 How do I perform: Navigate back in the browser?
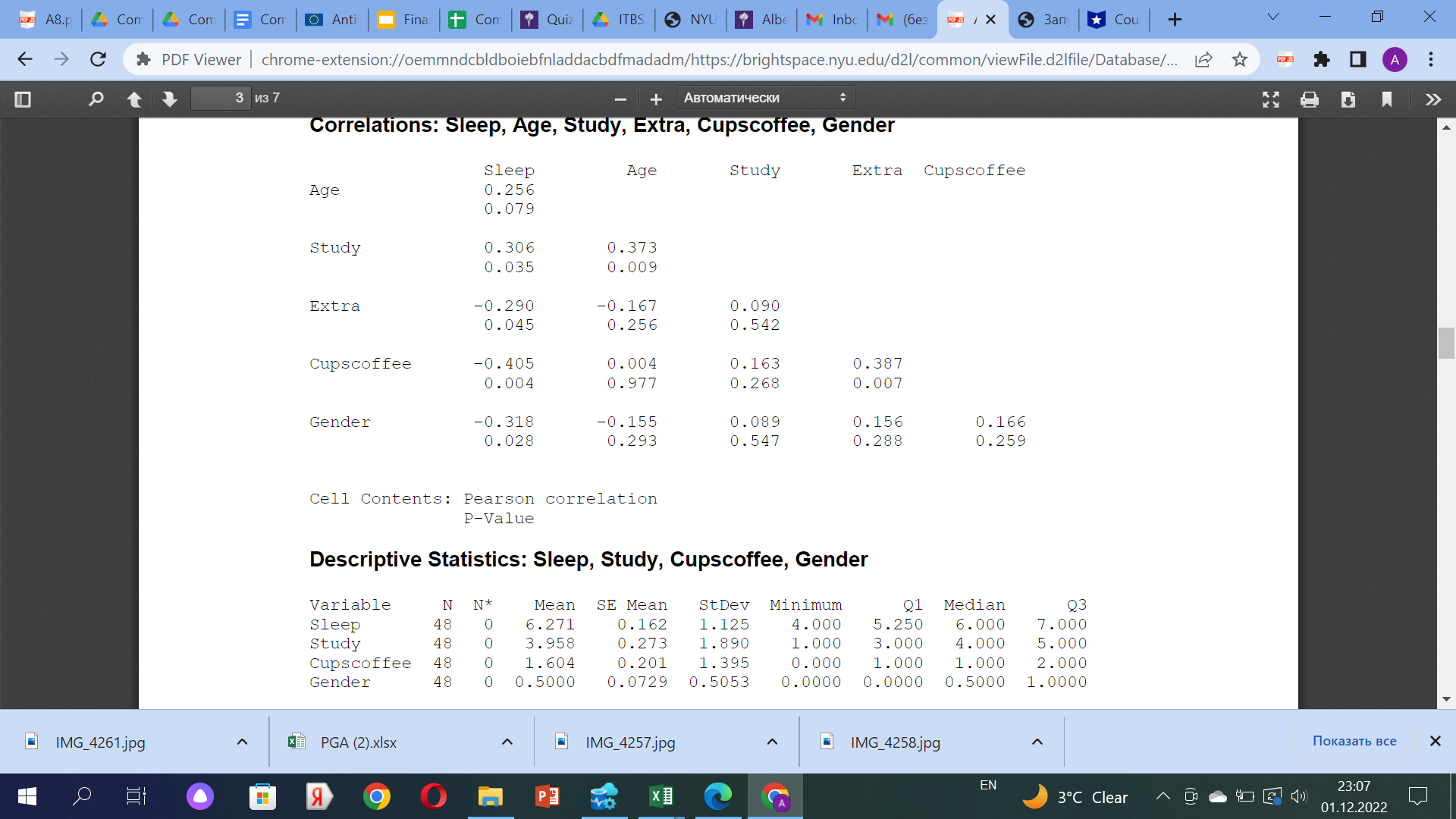[25, 59]
